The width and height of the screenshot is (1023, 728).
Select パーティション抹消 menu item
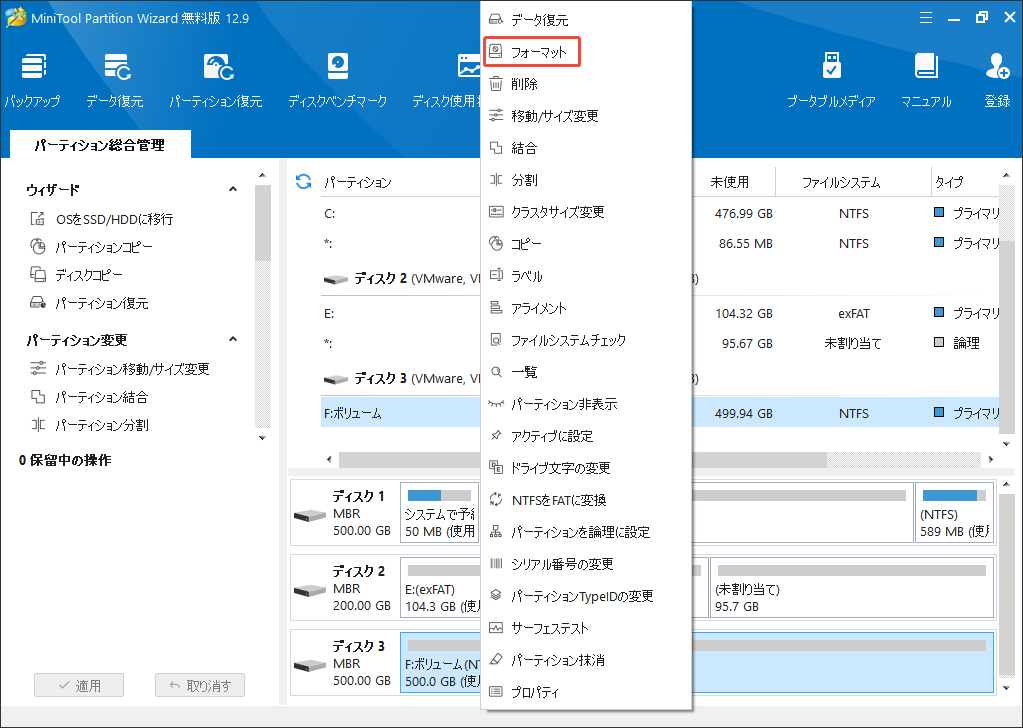pos(586,660)
